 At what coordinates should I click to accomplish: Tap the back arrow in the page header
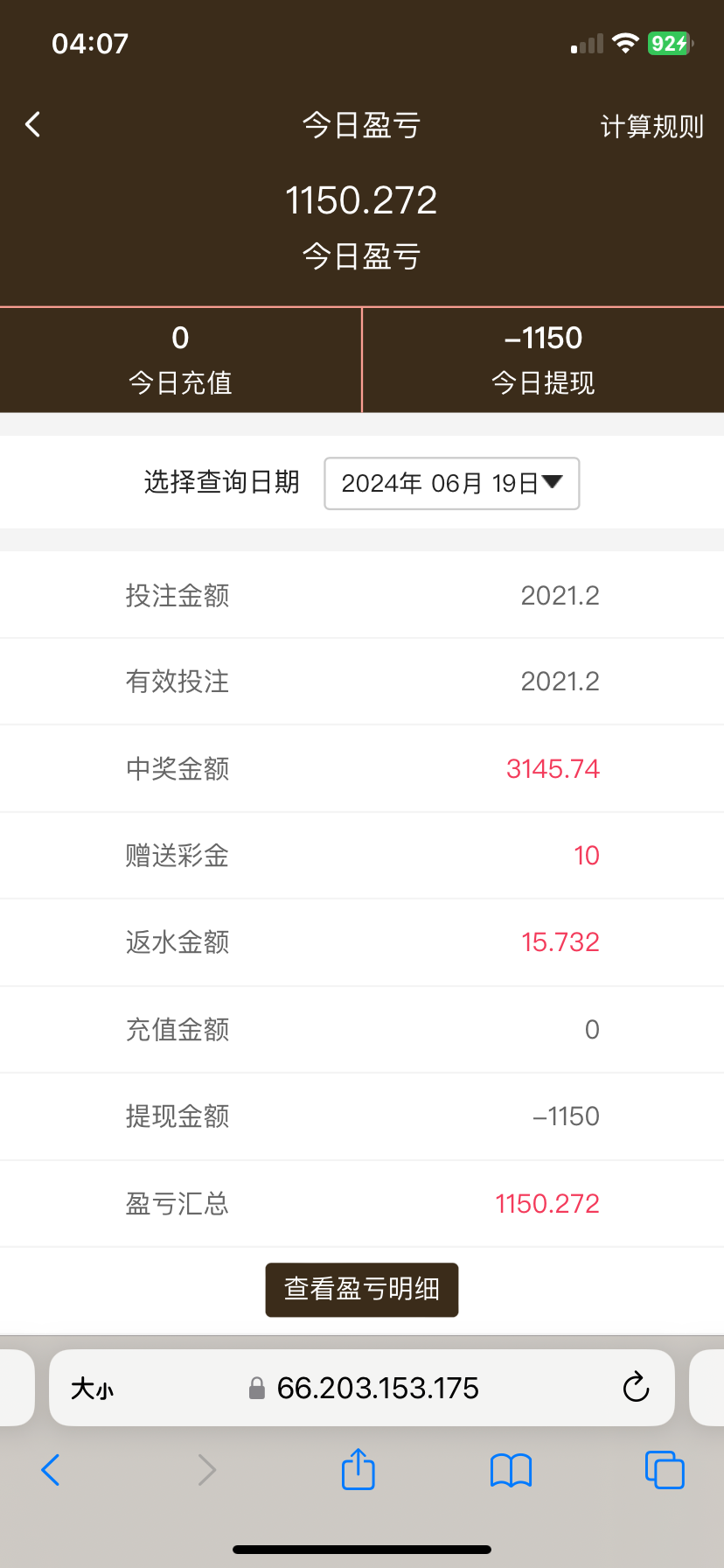(33, 125)
